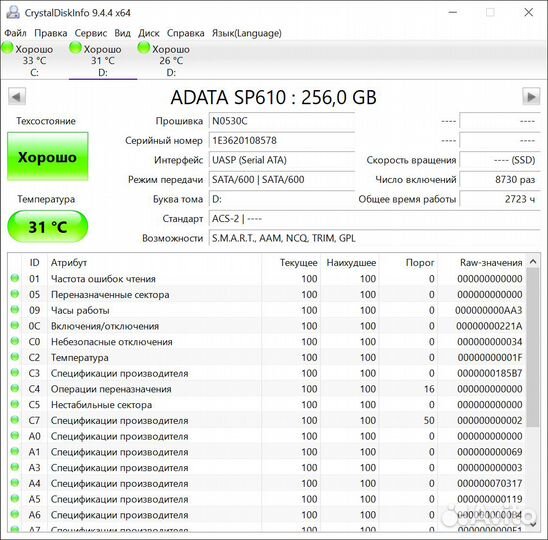Click the features field S.M.A.R.T., AAM, NCQ, TRIM, GPL
548x540 pixels.
(374, 238)
